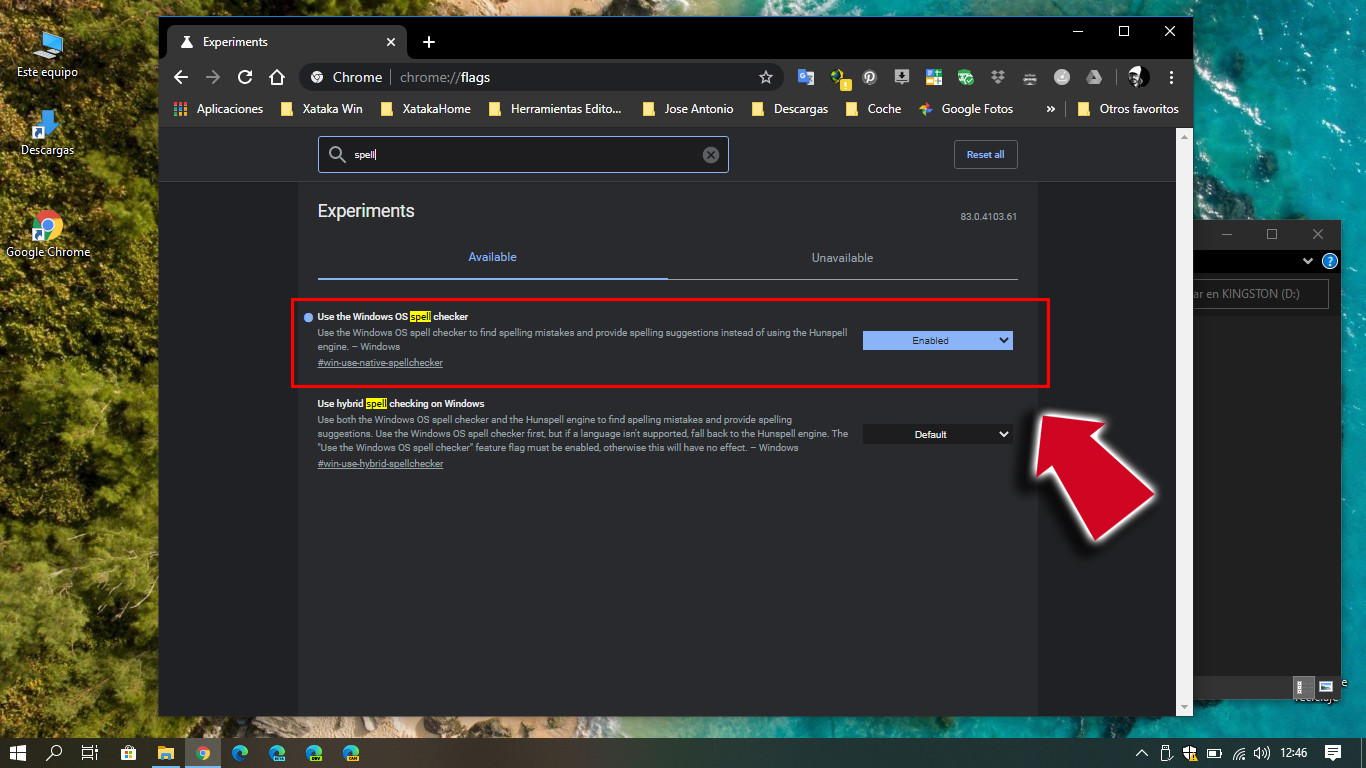Open Chrome's three-dot customization menu
1366x768 pixels.
(x=1171, y=77)
